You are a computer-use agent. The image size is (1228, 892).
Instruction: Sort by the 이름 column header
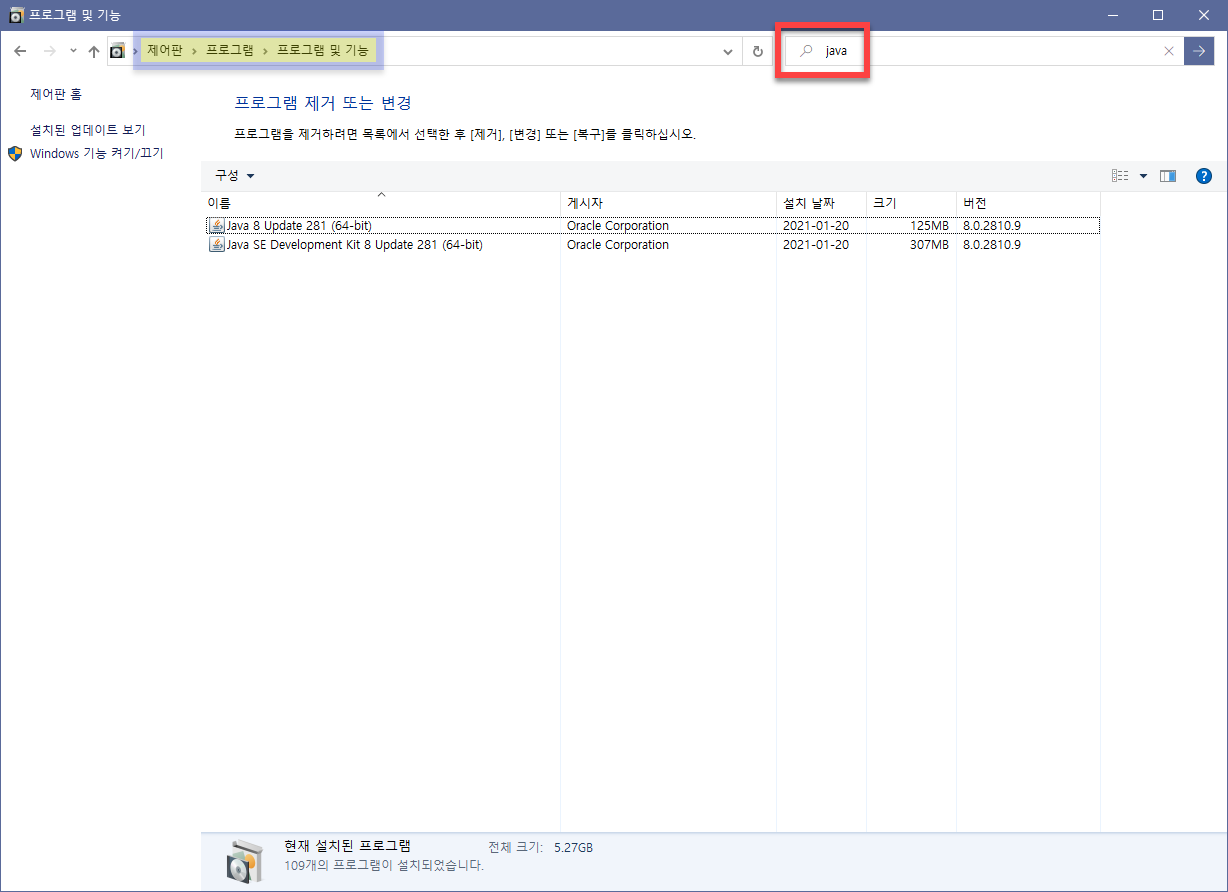pos(381,203)
